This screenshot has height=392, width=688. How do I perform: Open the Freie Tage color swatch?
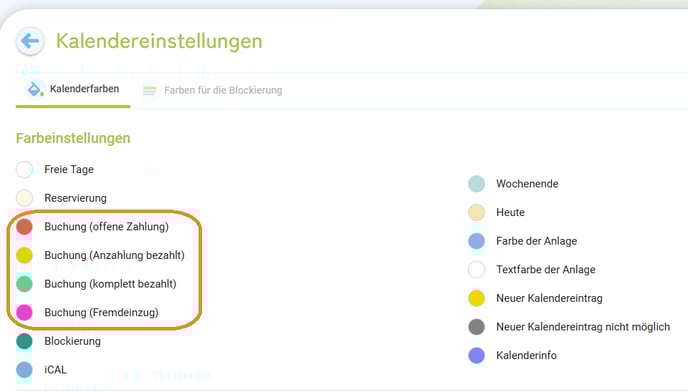[x=24, y=169]
